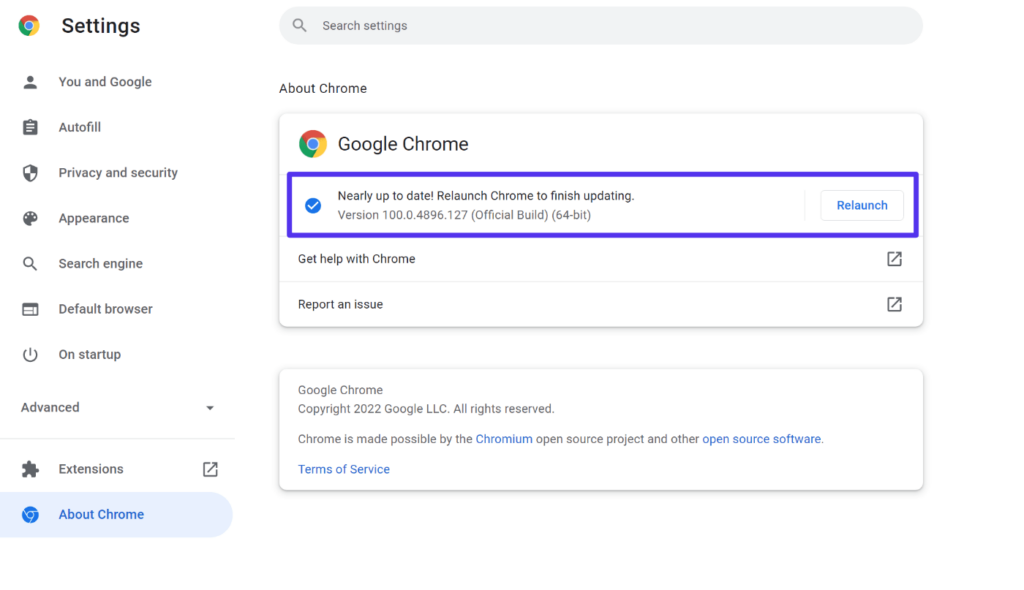Click the update complete checkmark icon
1024x590 pixels.
(x=313, y=205)
